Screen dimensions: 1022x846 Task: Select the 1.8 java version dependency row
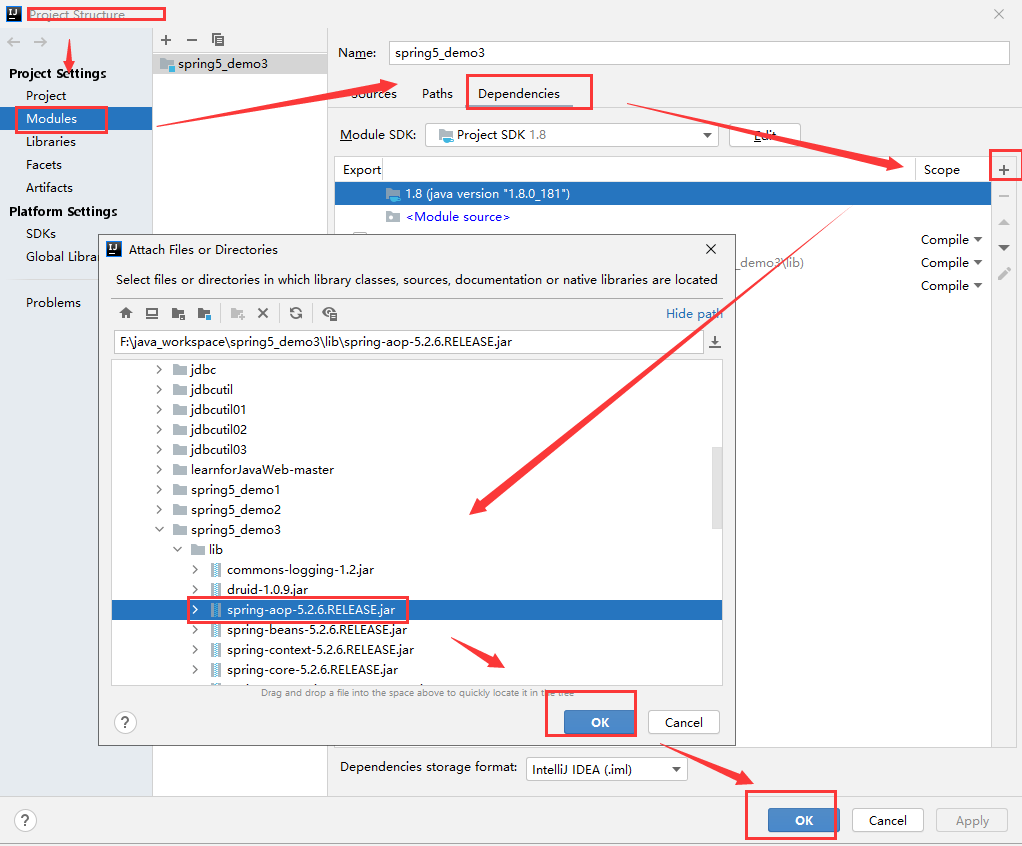coord(663,194)
